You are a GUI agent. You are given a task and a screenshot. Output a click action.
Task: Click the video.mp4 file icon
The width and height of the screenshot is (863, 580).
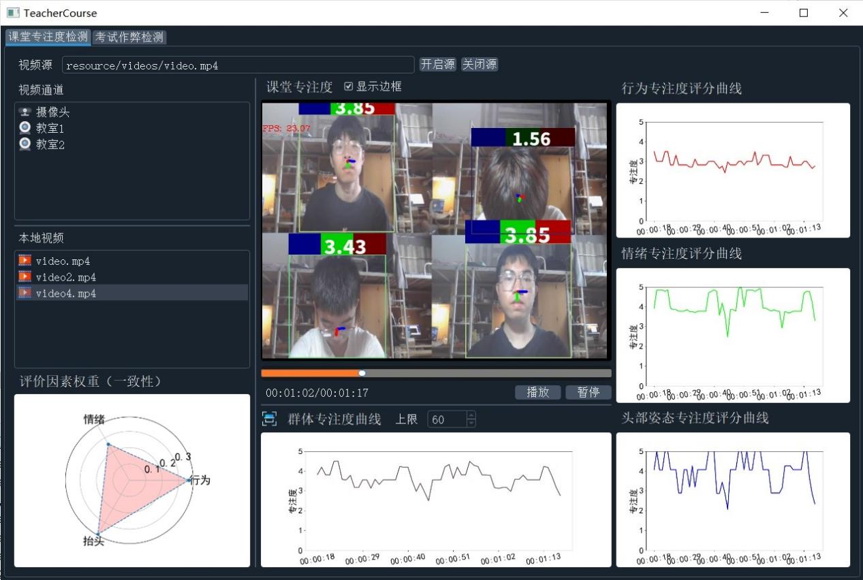click(x=25, y=261)
